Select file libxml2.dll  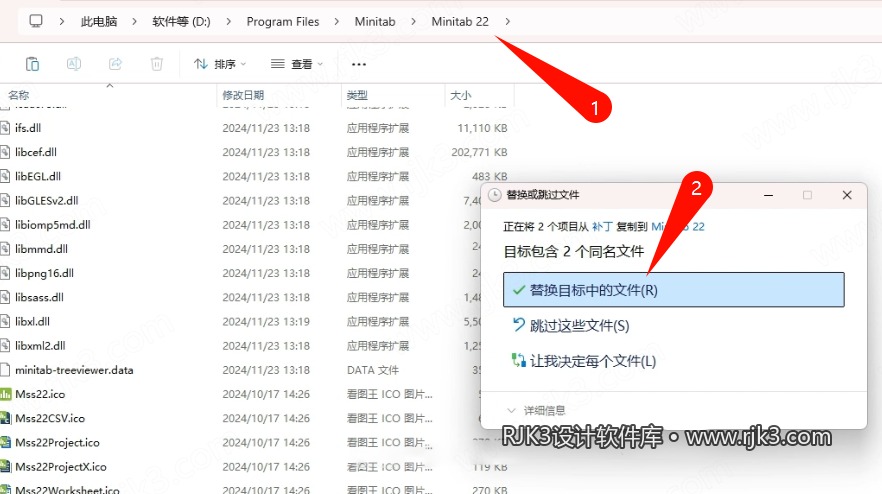(x=40, y=345)
